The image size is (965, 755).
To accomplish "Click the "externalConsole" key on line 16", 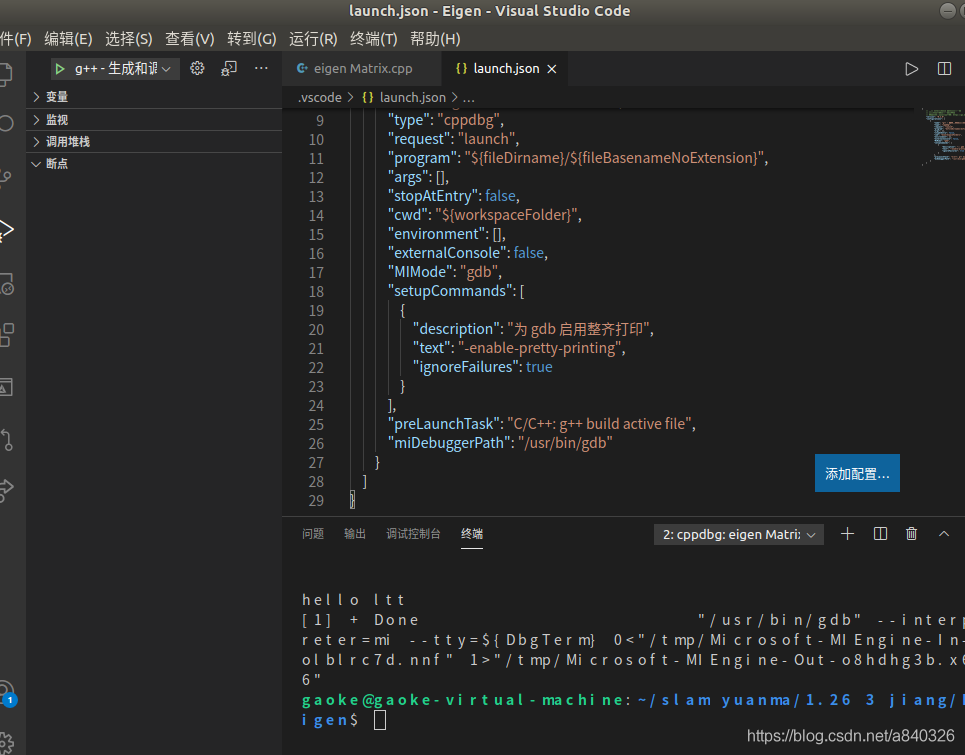I will (x=447, y=253).
